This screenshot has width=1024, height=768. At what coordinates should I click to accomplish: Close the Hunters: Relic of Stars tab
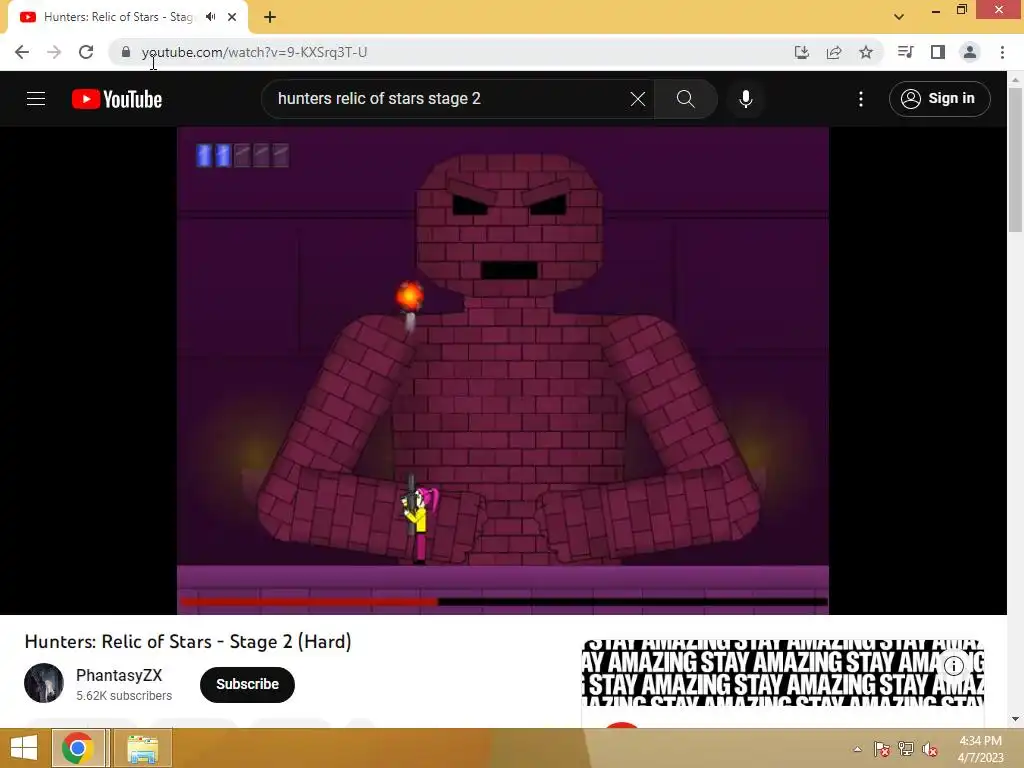click(232, 17)
